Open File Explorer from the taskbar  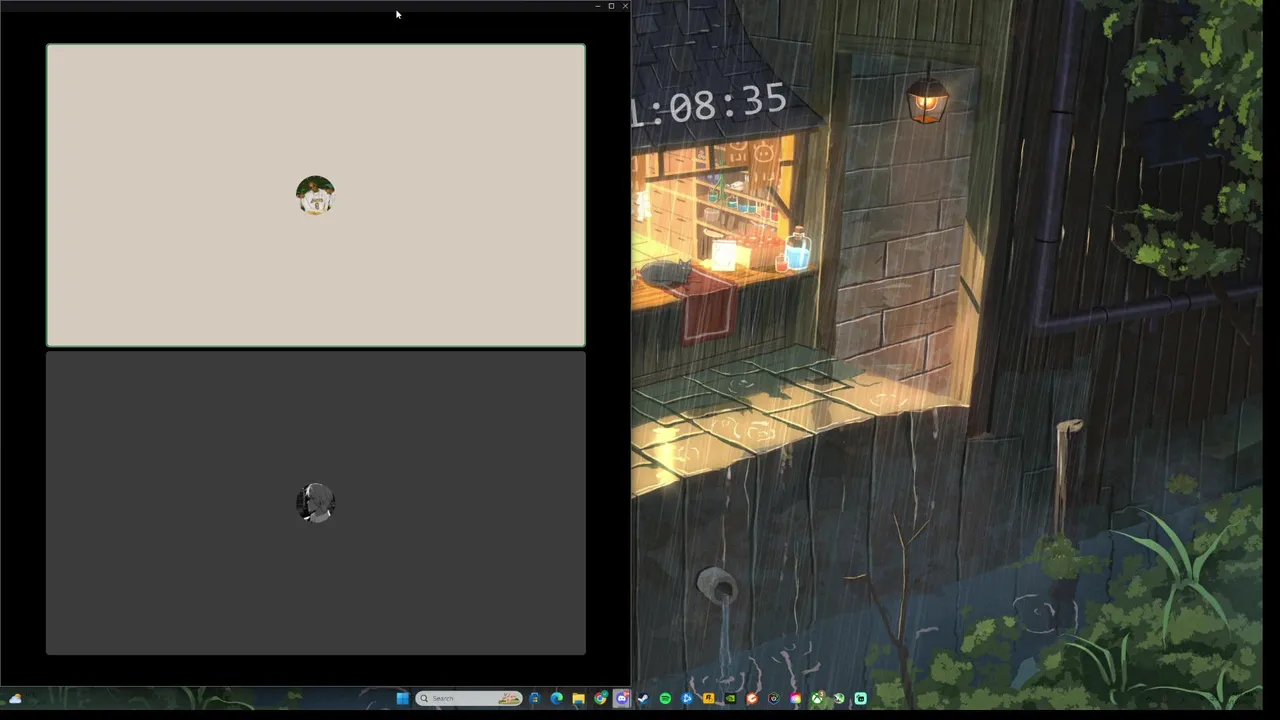(578, 698)
